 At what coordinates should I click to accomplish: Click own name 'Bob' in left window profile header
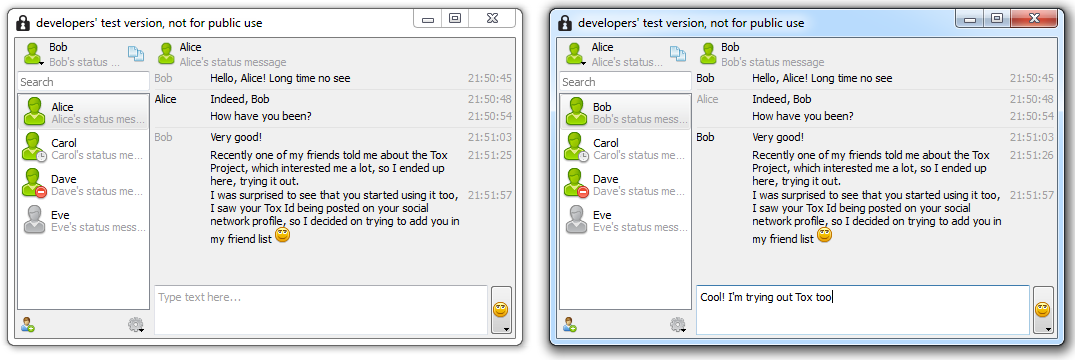coord(58,47)
